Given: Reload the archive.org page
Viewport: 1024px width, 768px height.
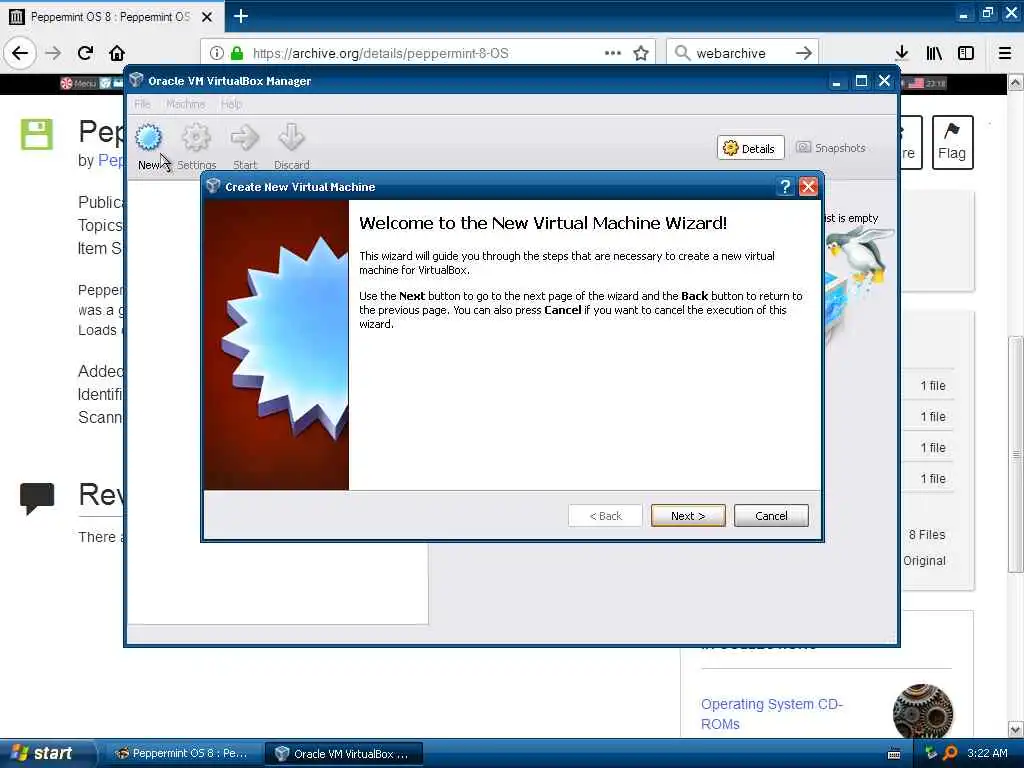Looking at the screenshot, I should tap(86, 53).
